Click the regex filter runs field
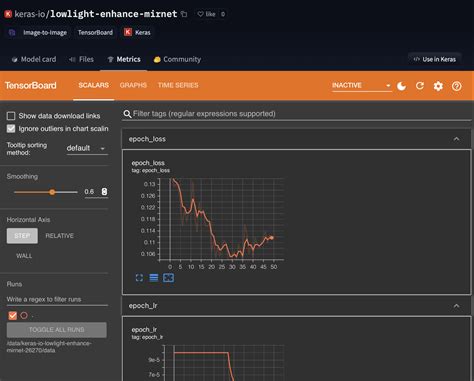This screenshot has width=474, height=381. (x=57, y=299)
